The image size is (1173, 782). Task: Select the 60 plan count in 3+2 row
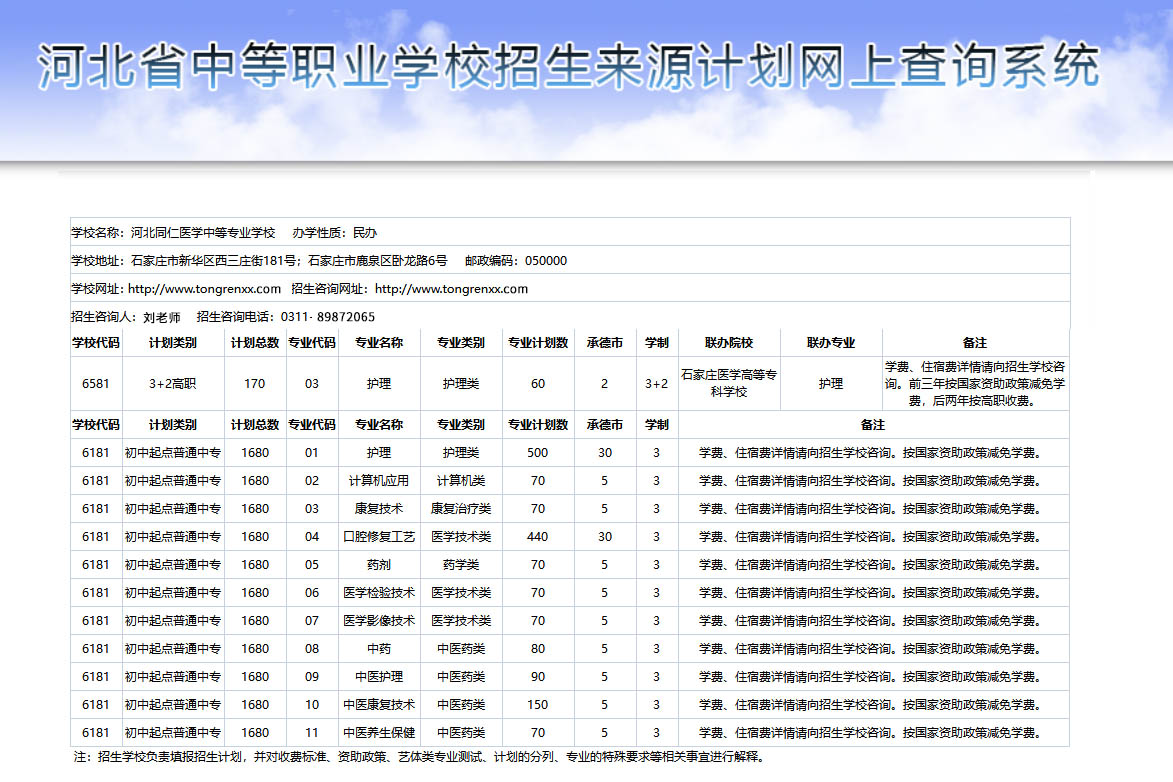538,383
